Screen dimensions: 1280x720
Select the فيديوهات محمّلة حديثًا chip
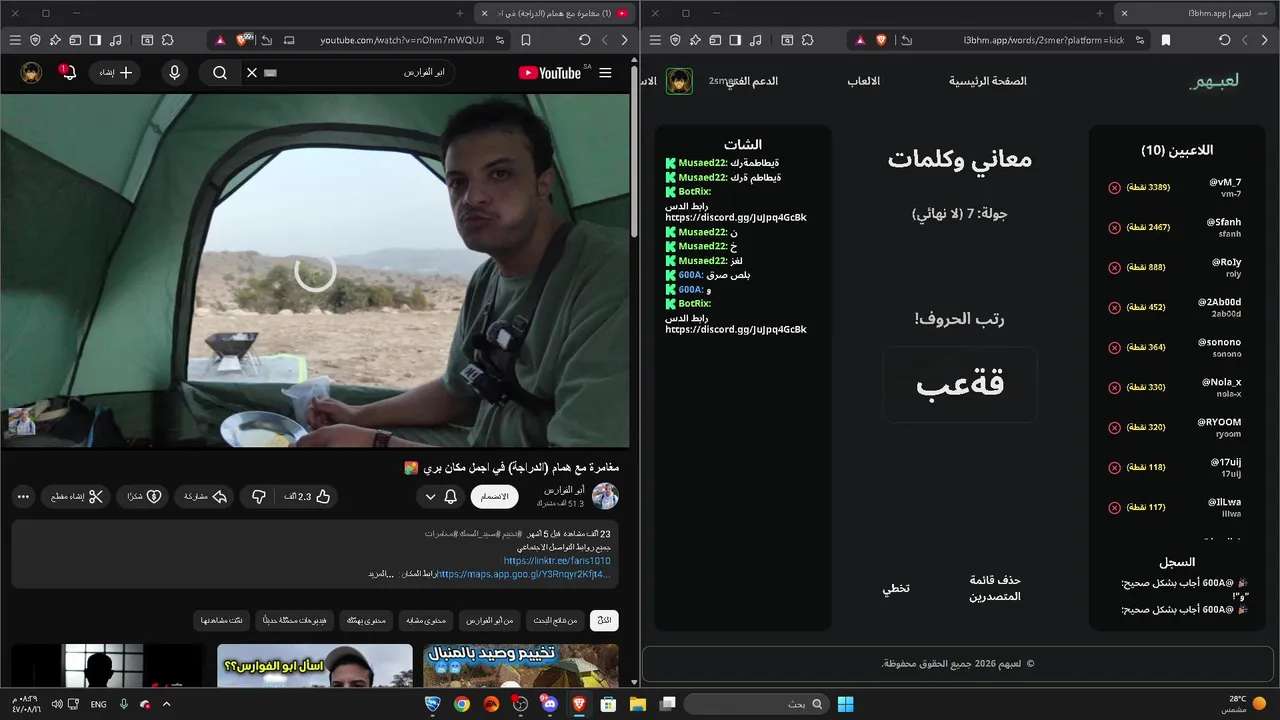tap(294, 621)
